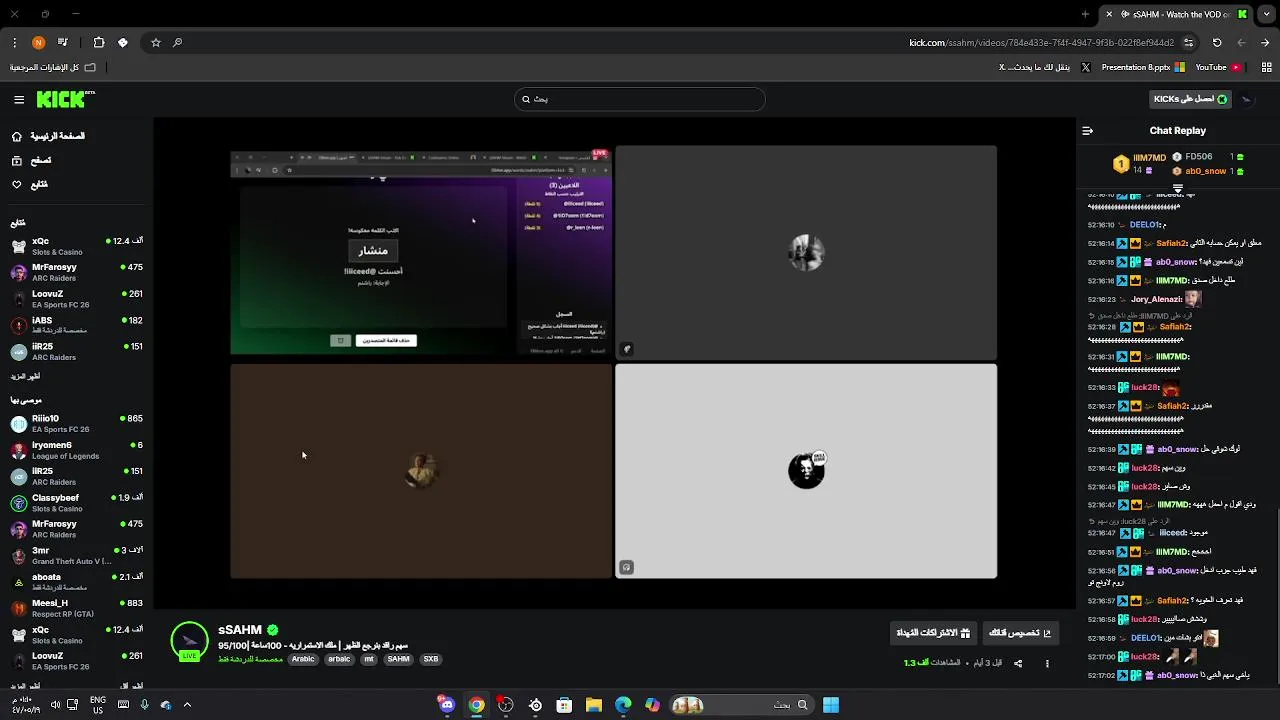Viewport: 1280px width, 720px height.
Task: Open a new Chrome tab
Action: click(x=1085, y=14)
